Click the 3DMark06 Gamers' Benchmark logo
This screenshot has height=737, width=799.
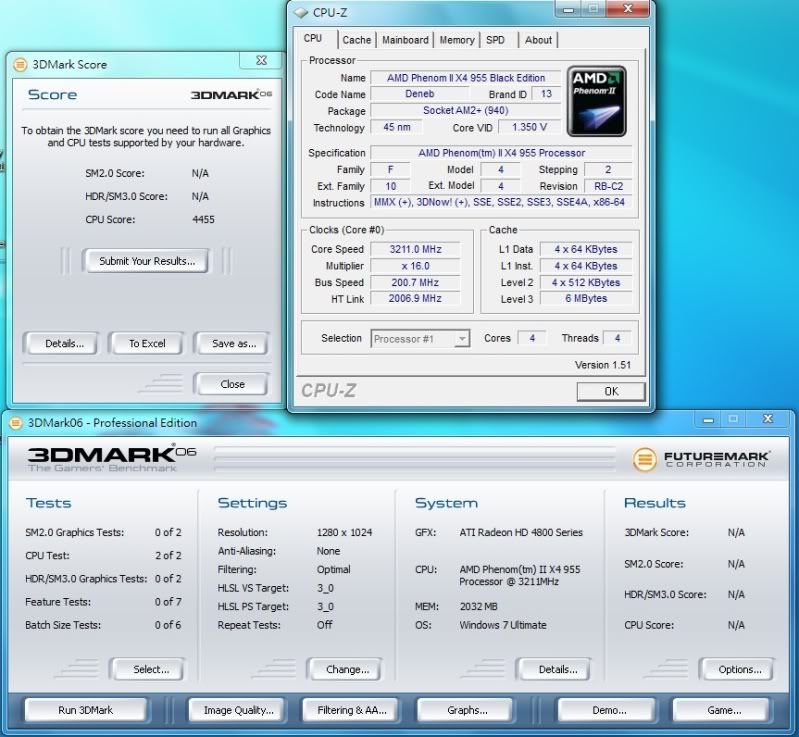tap(111, 458)
